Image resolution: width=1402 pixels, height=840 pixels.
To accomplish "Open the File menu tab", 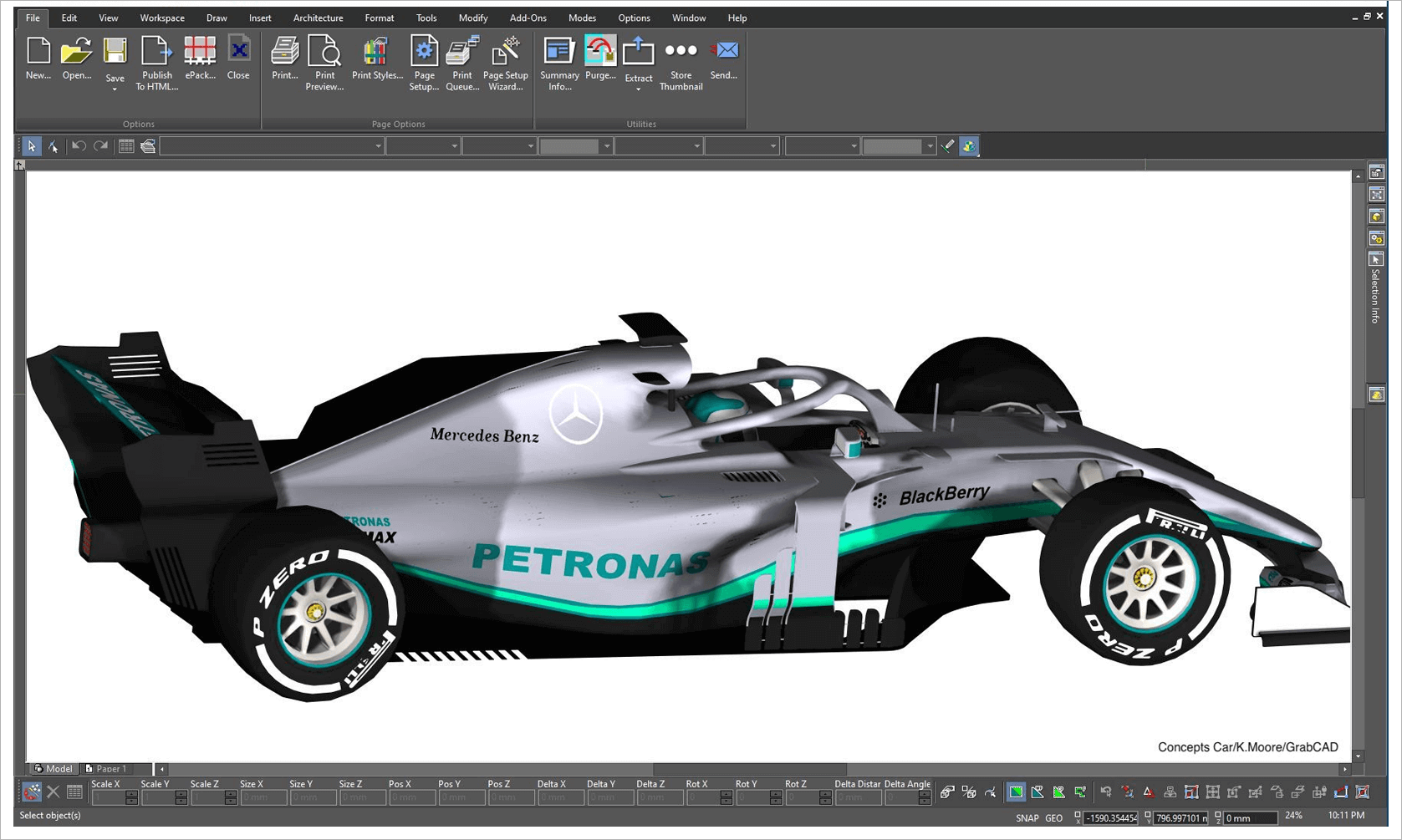I will pyautogui.click(x=33, y=18).
